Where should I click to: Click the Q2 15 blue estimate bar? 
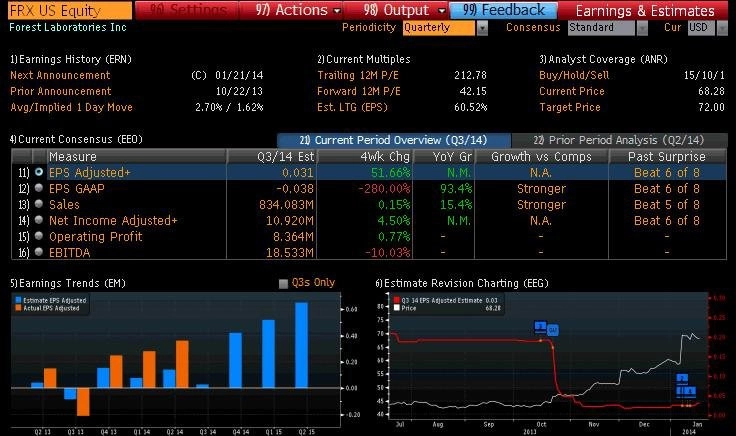tap(301, 345)
